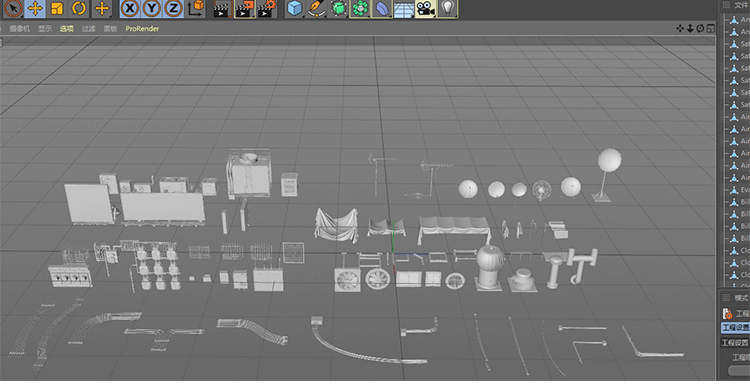Switch coordinate system world/object icon
The image size is (750, 387).
(195, 9)
